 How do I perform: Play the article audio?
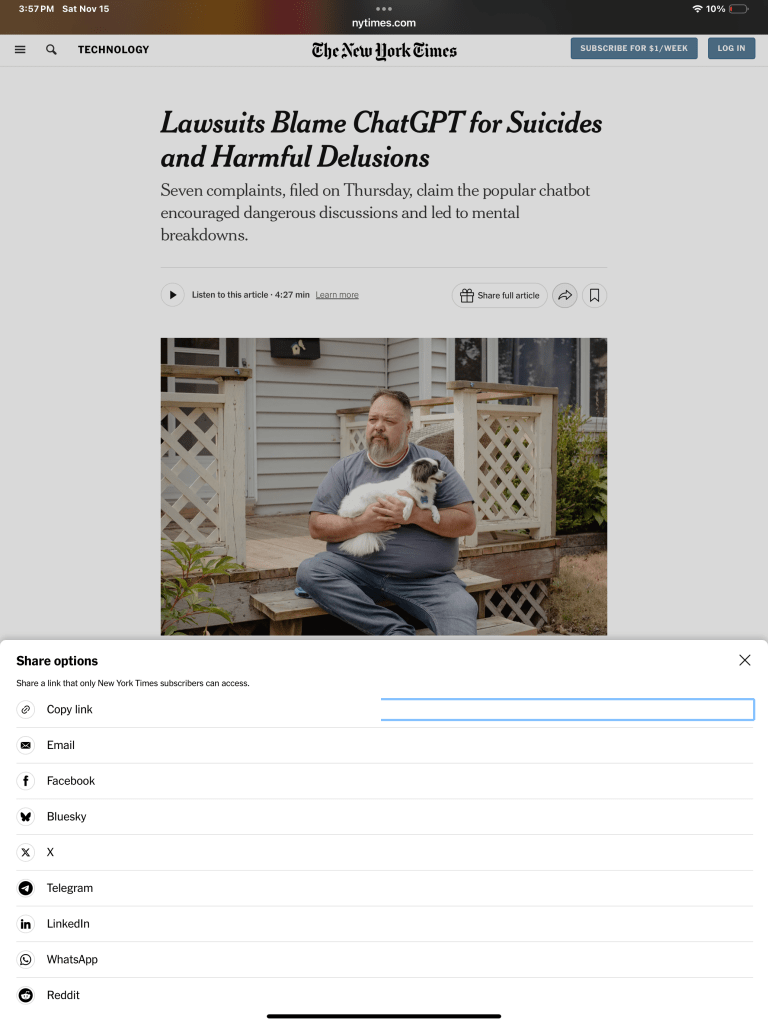click(x=173, y=295)
